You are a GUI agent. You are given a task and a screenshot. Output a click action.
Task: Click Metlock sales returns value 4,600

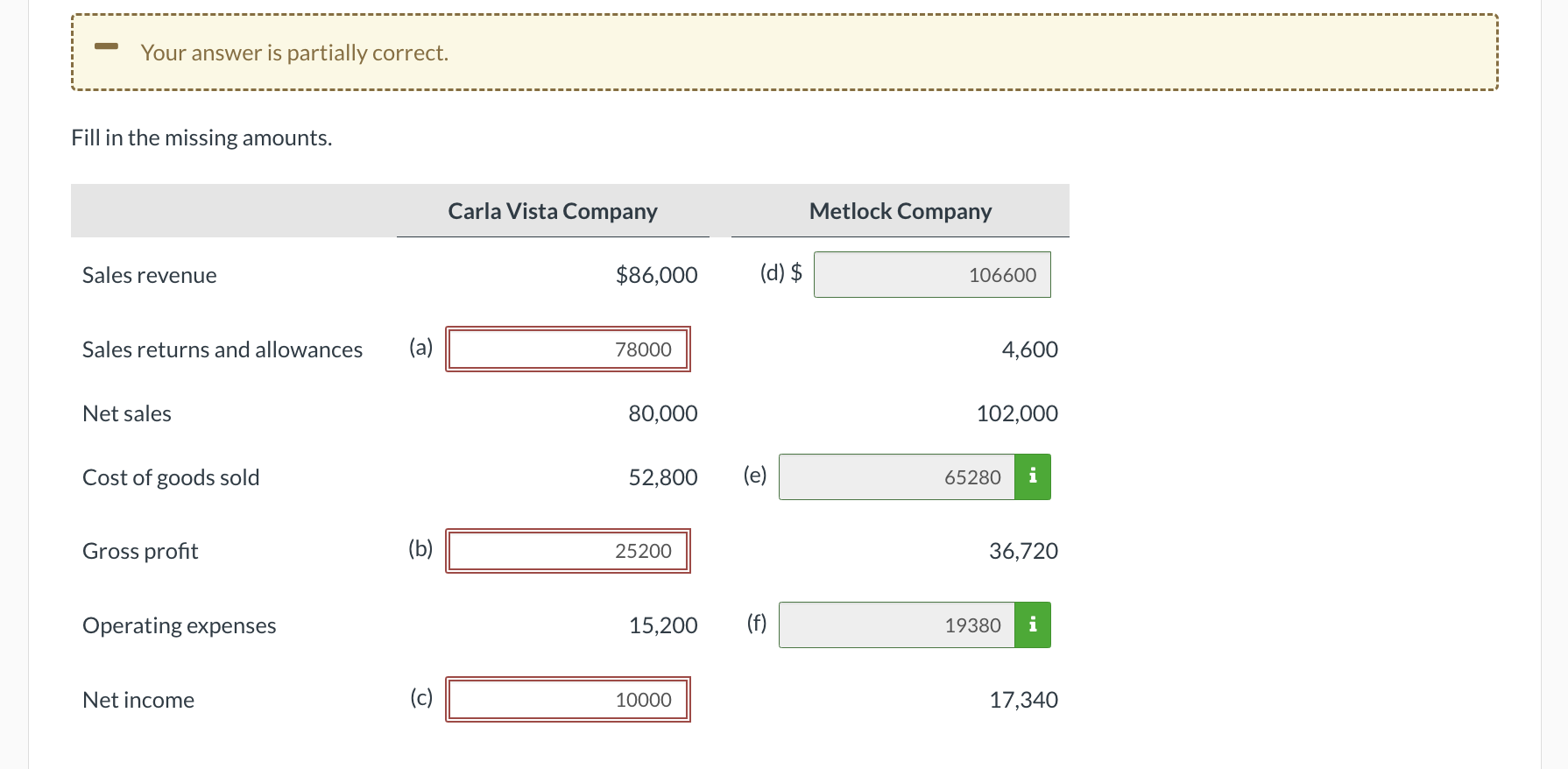(1029, 349)
